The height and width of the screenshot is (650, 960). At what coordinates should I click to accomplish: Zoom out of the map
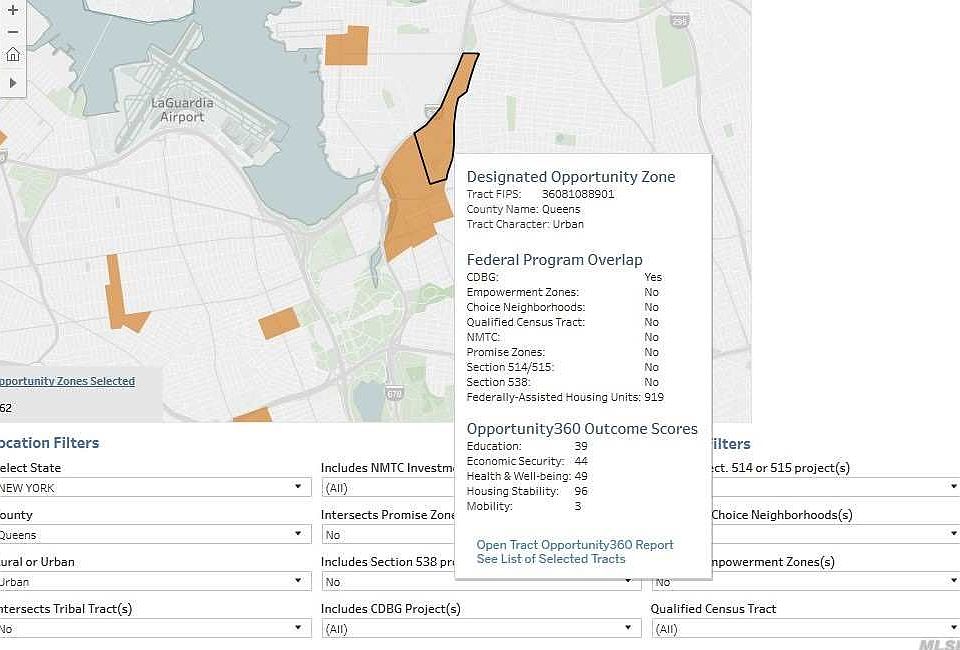tap(12, 32)
